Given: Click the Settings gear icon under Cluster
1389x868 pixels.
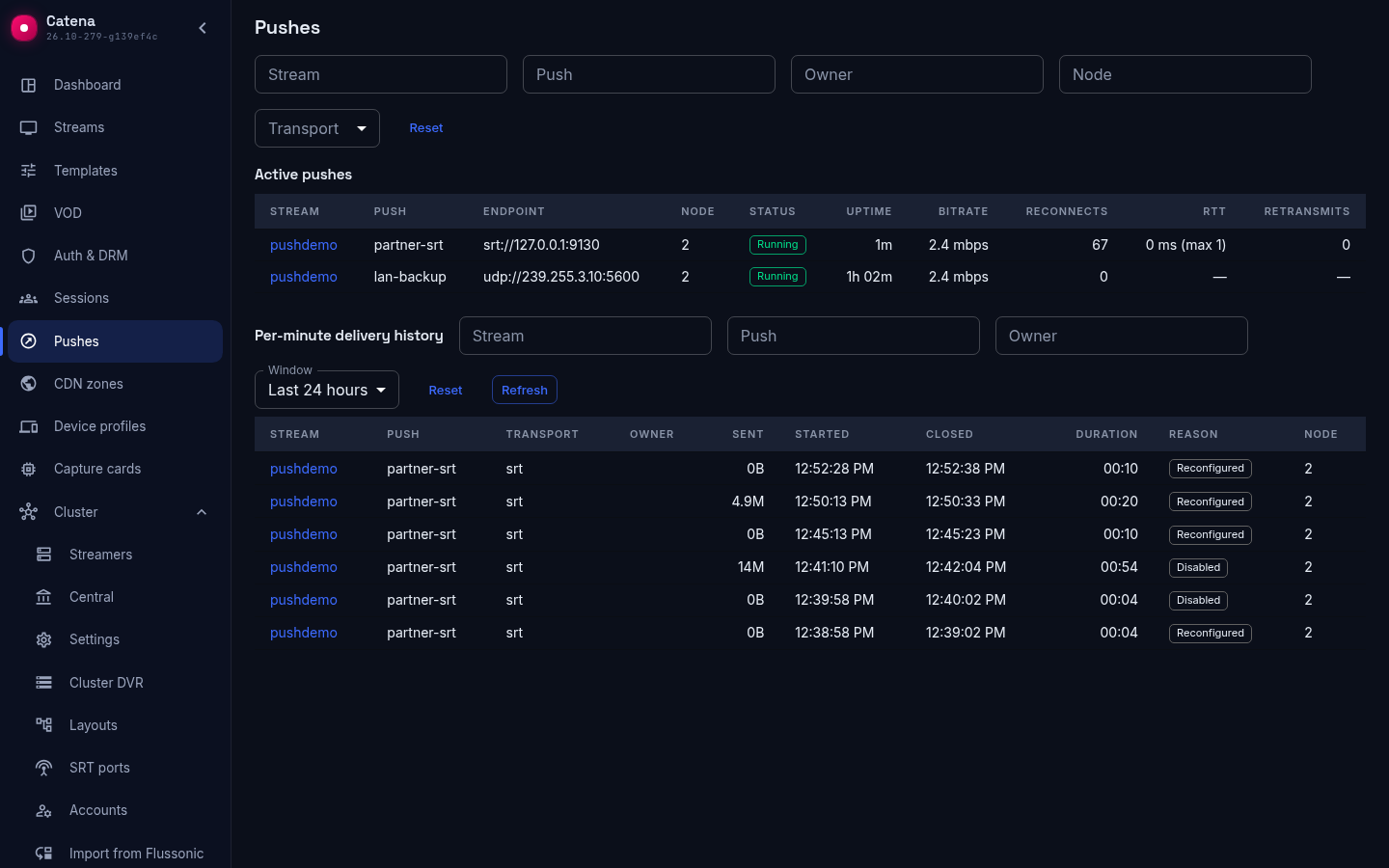Looking at the screenshot, I should pyautogui.click(x=44, y=639).
